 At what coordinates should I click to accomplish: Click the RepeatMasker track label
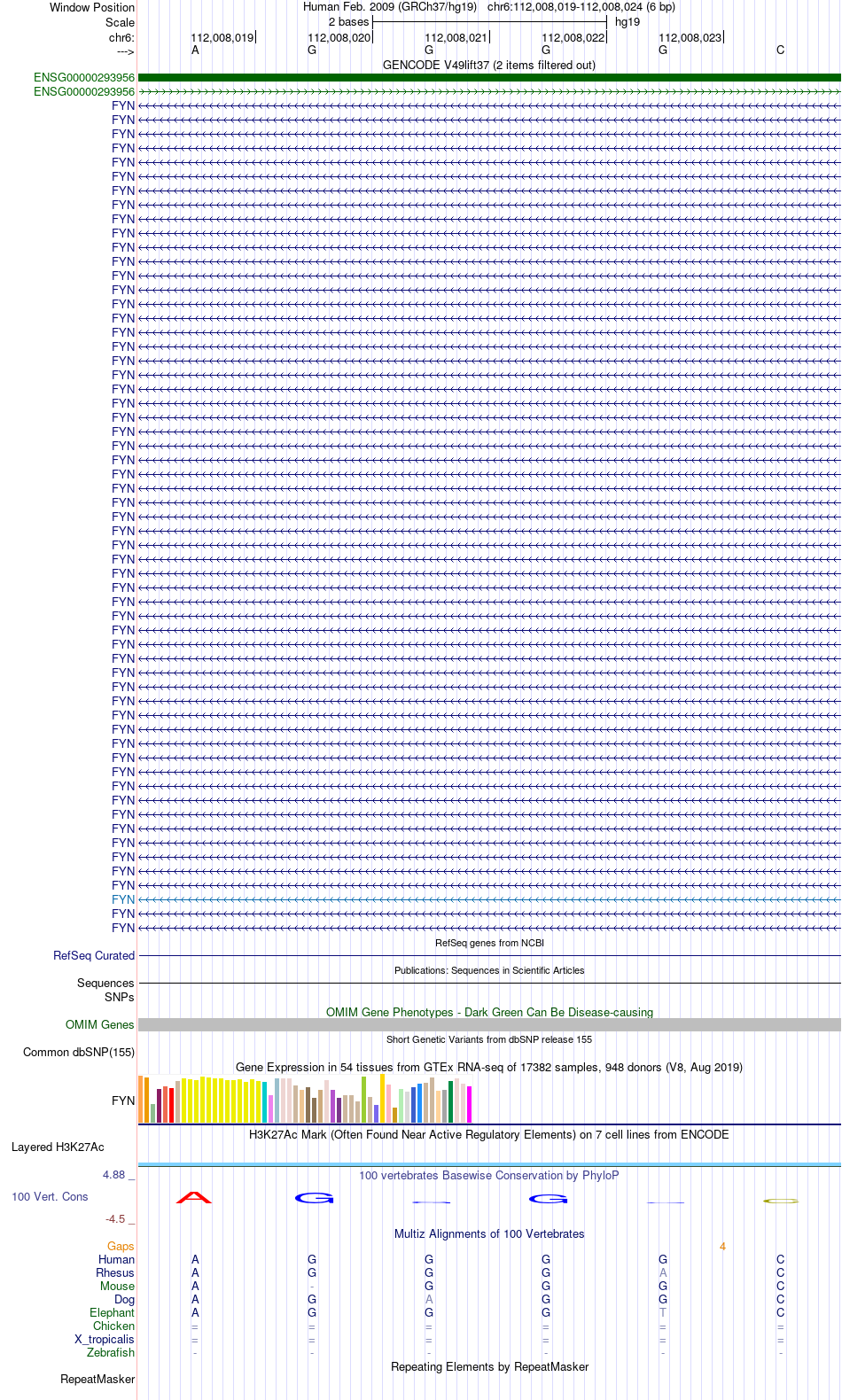click(97, 1380)
